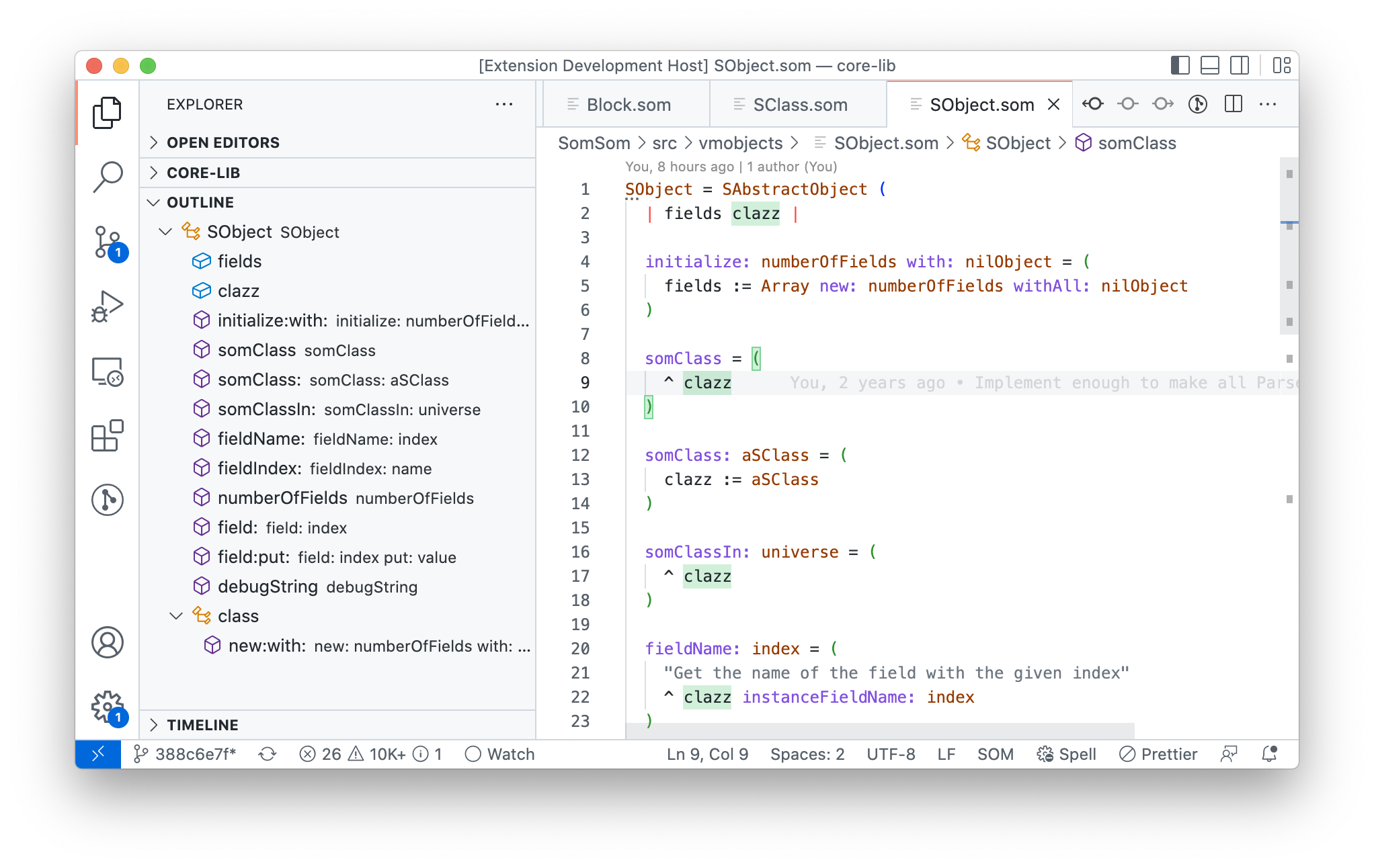Collapse the Outline section
The width and height of the screenshot is (1374, 868).
[x=337, y=202]
